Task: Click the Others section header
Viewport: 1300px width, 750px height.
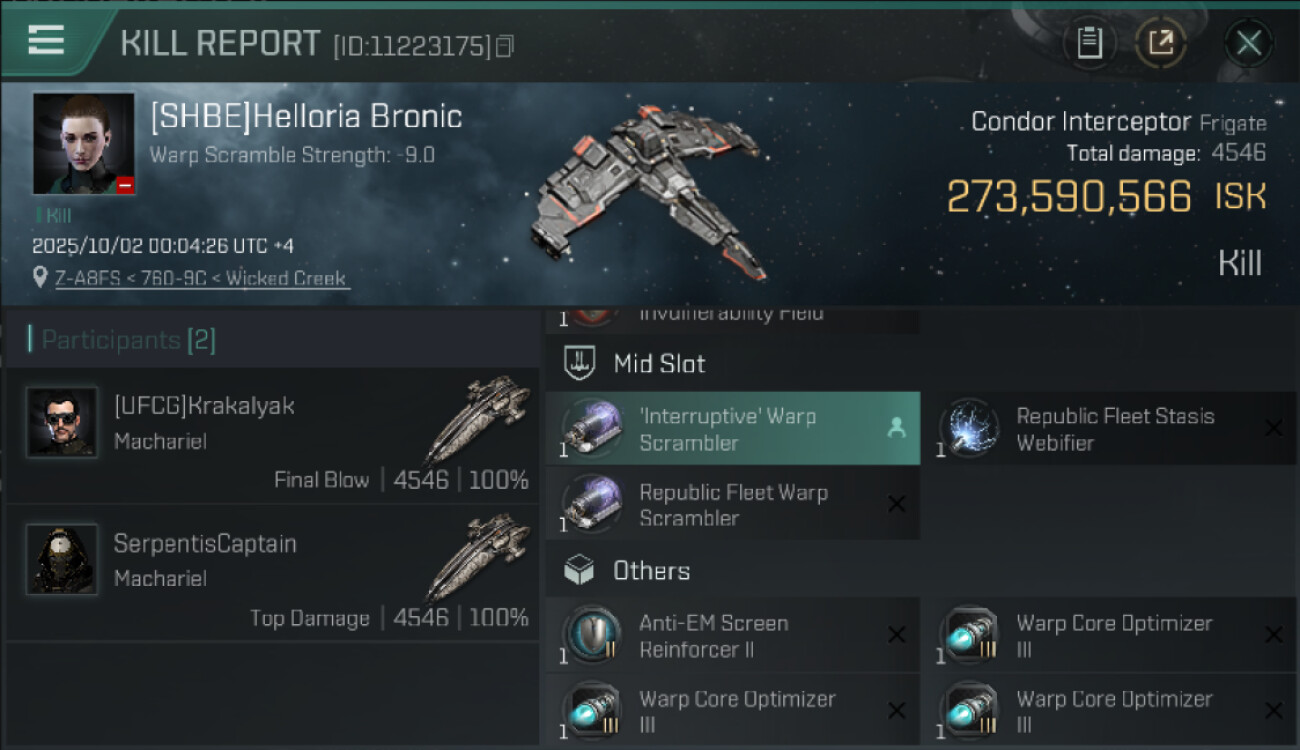Action: pyautogui.click(x=650, y=571)
